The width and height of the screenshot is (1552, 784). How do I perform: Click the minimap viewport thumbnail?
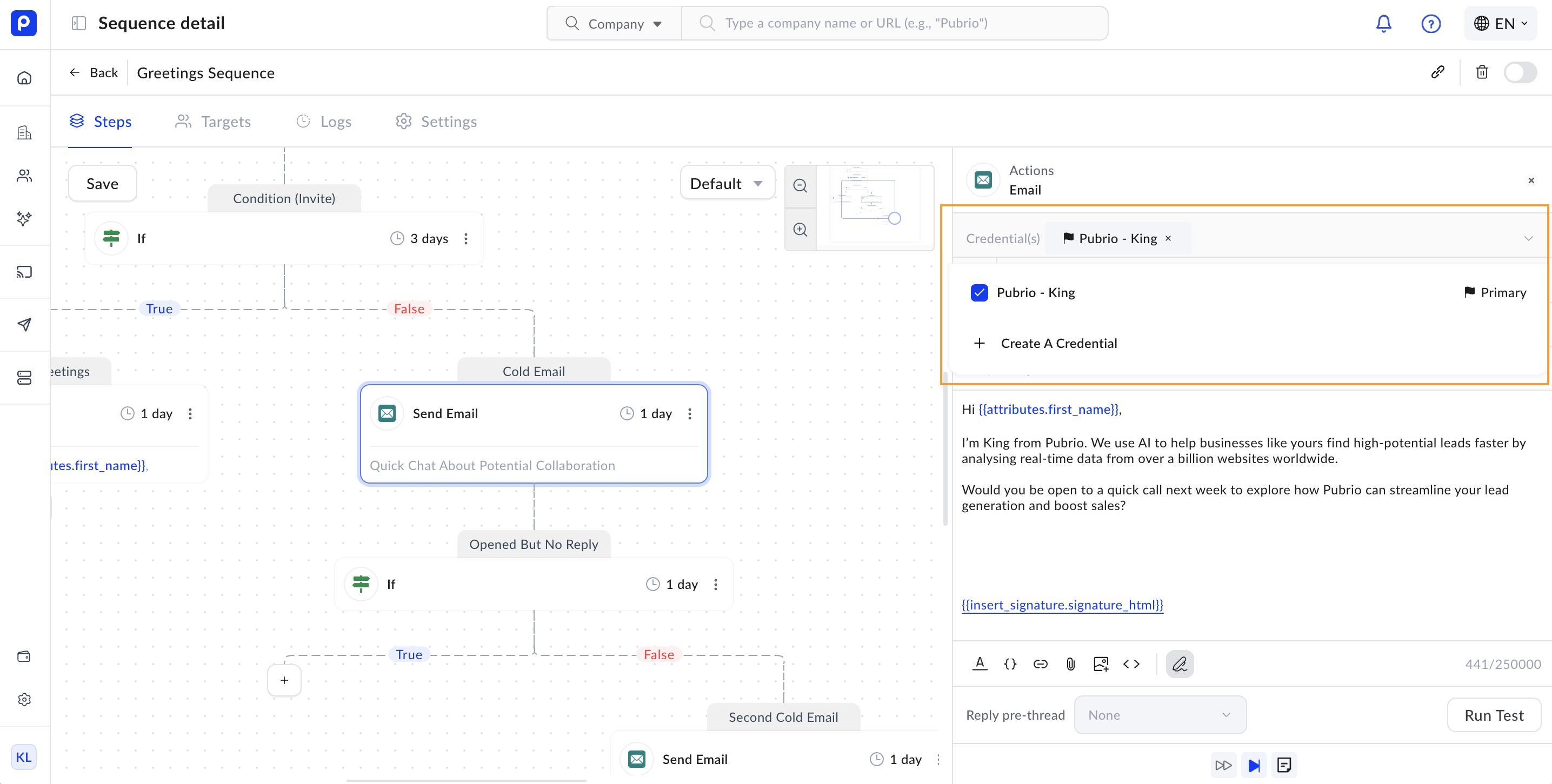[x=868, y=200]
